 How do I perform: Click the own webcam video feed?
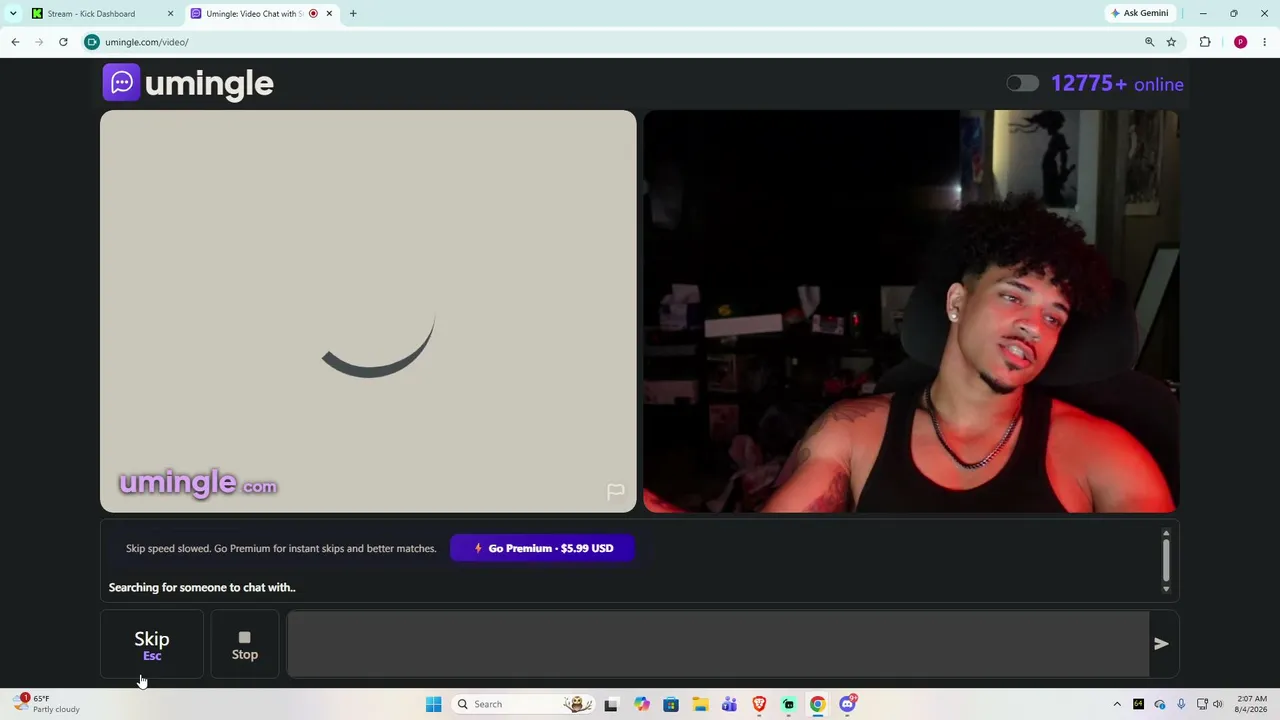pos(911,311)
